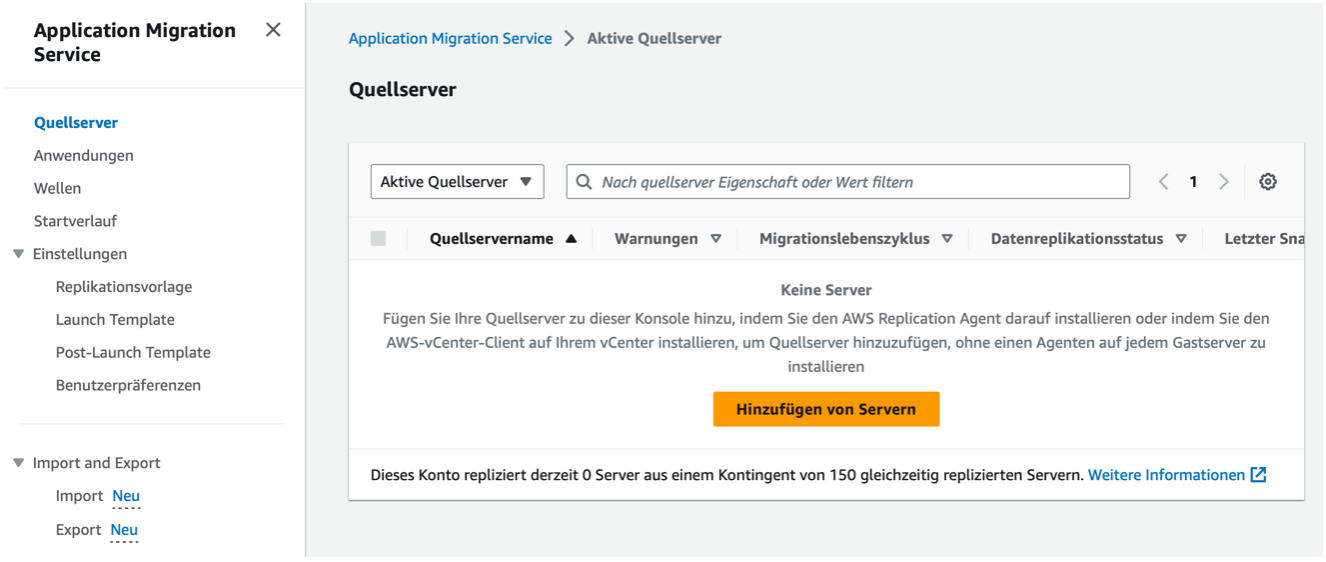Viewport: 1326px width, 562px height.
Task: Close the Application Migration Service sidebar
Action: [273, 30]
